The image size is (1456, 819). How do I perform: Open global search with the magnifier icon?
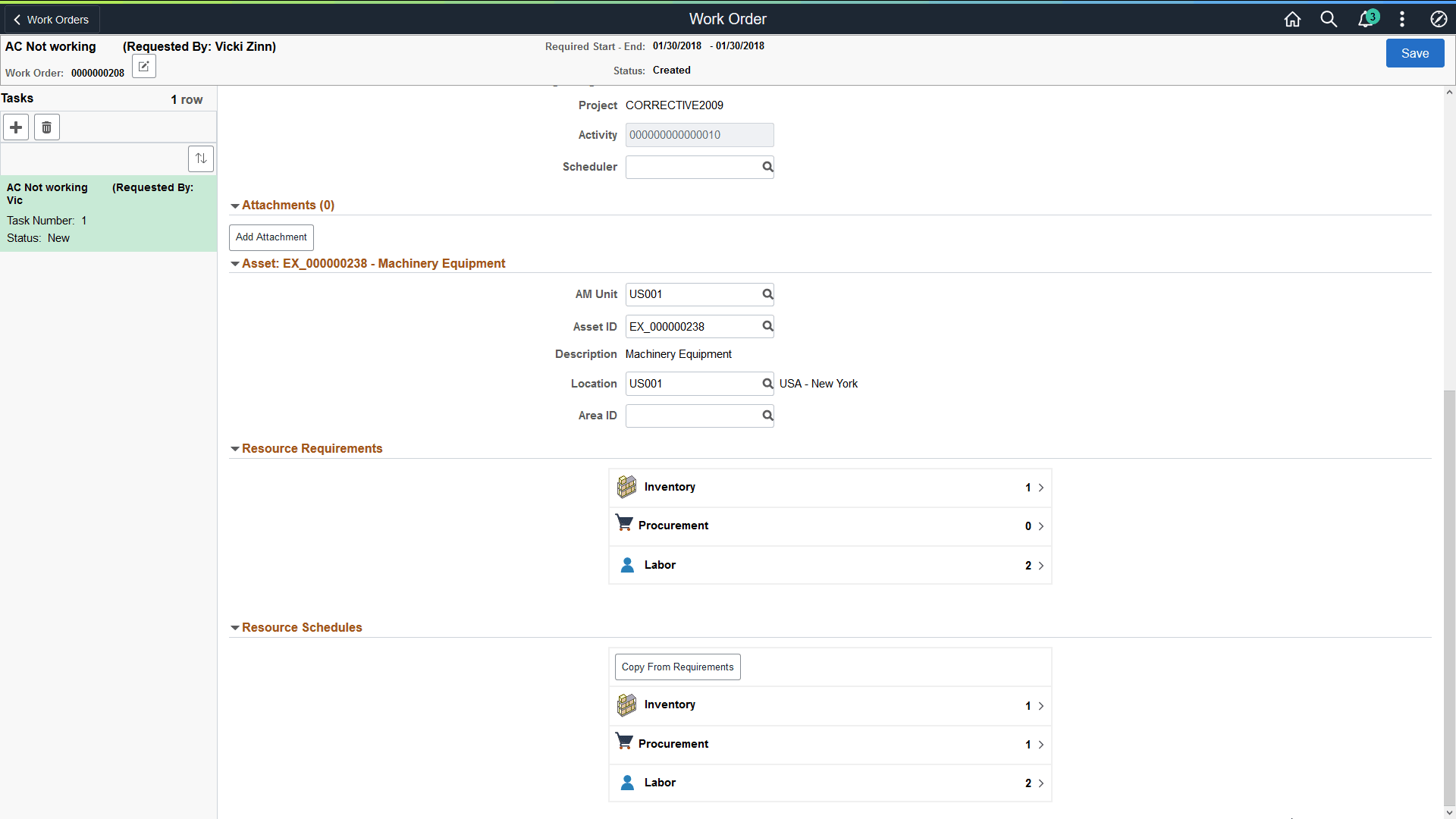tap(1329, 19)
